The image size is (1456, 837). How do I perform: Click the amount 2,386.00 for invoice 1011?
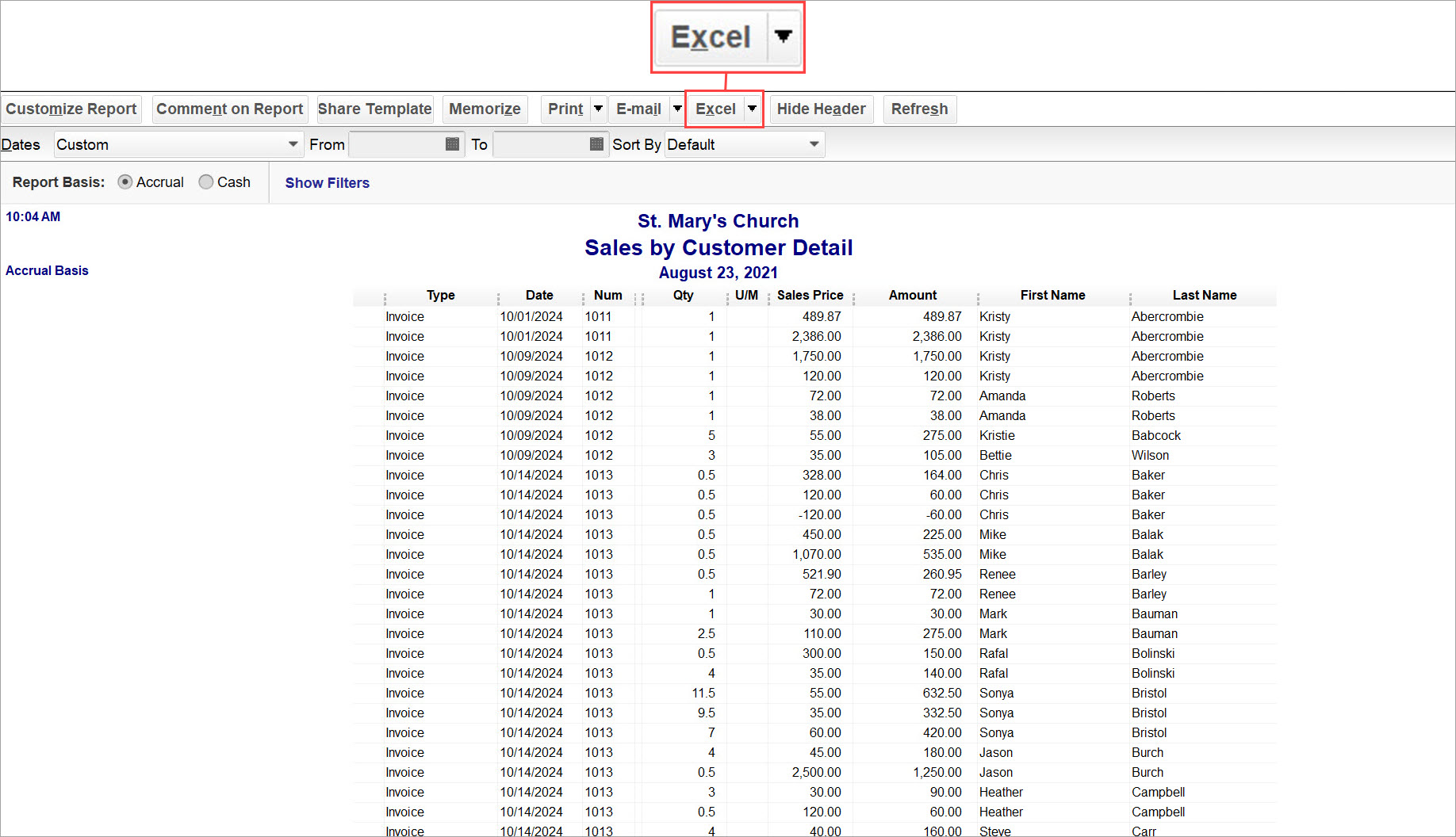point(937,336)
